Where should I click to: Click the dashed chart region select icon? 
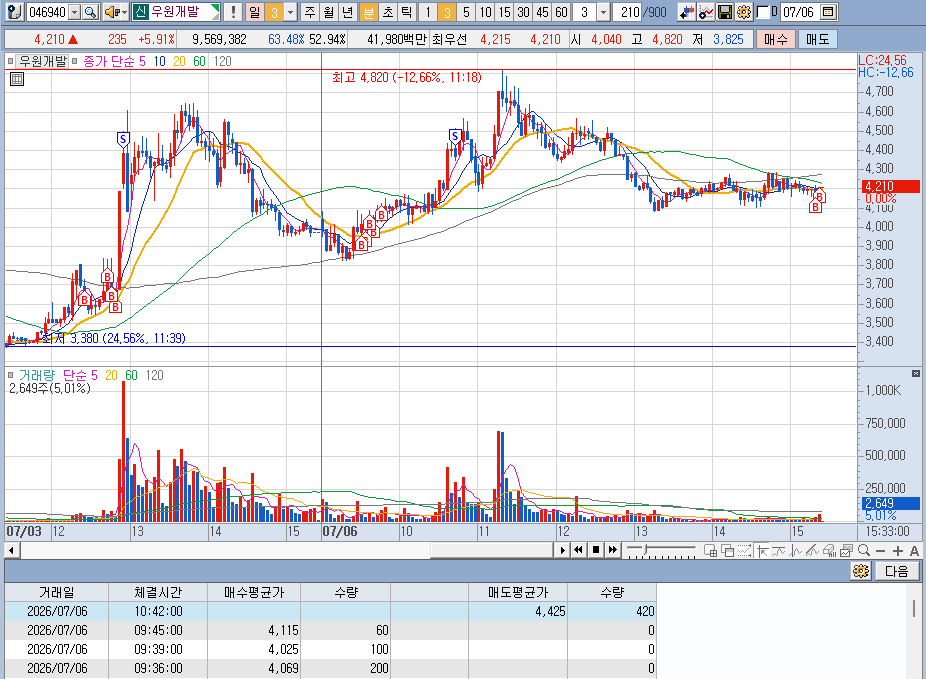coord(744,551)
